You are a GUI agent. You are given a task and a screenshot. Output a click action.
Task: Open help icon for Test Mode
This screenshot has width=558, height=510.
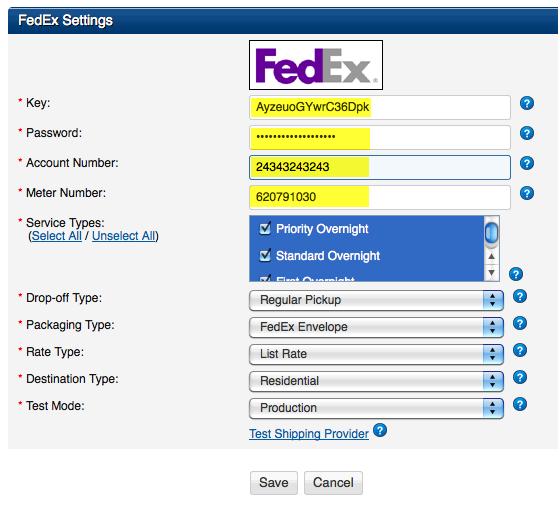[520, 404]
